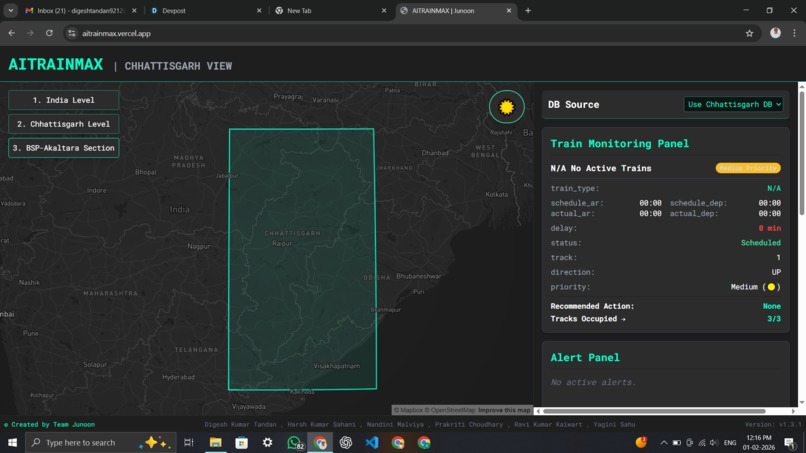This screenshot has height=453, width=806.
Task: Click the Nagpur city label on map
Action: pyautogui.click(x=198, y=246)
